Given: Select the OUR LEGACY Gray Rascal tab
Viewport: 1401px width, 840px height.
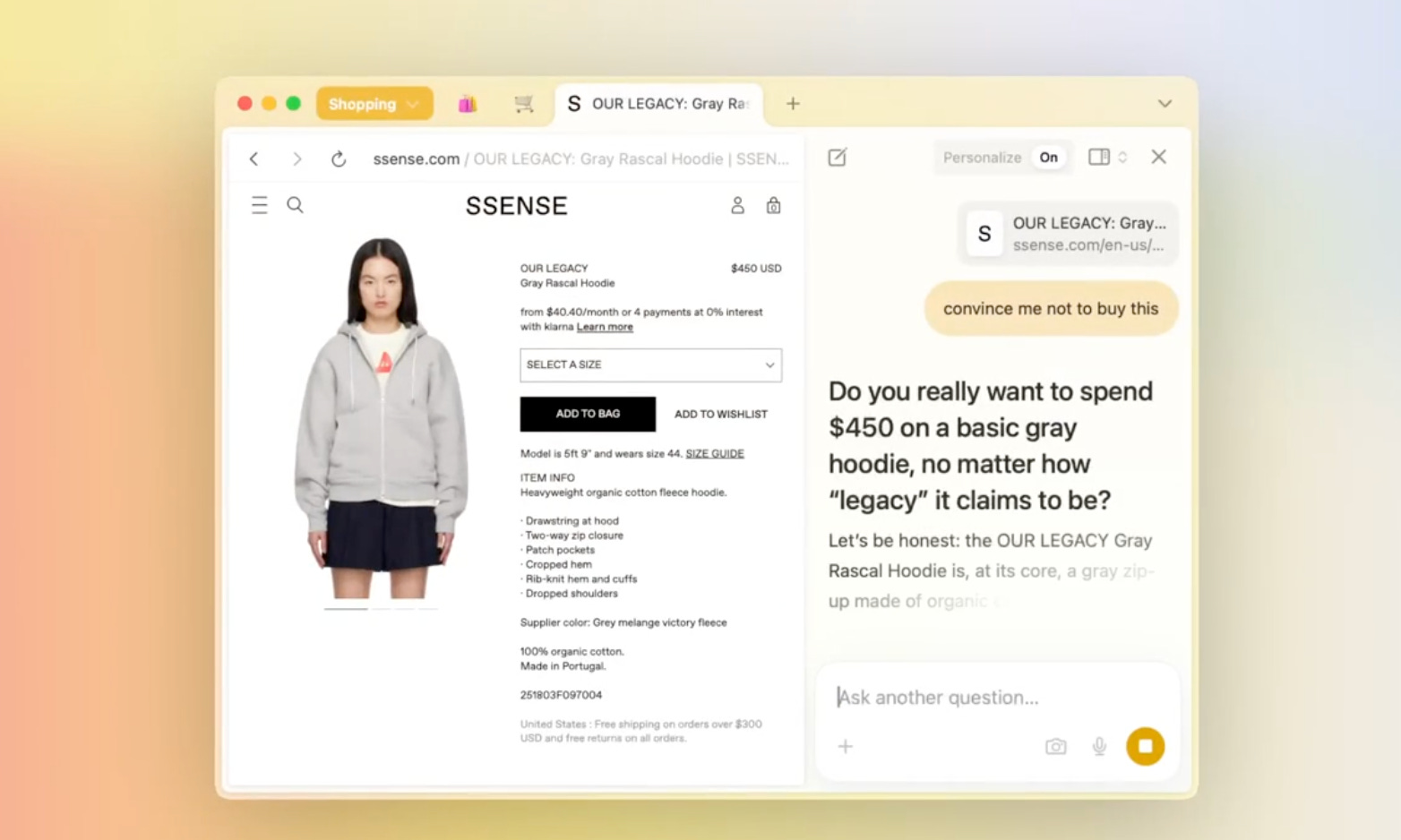Looking at the screenshot, I should tap(658, 104).
